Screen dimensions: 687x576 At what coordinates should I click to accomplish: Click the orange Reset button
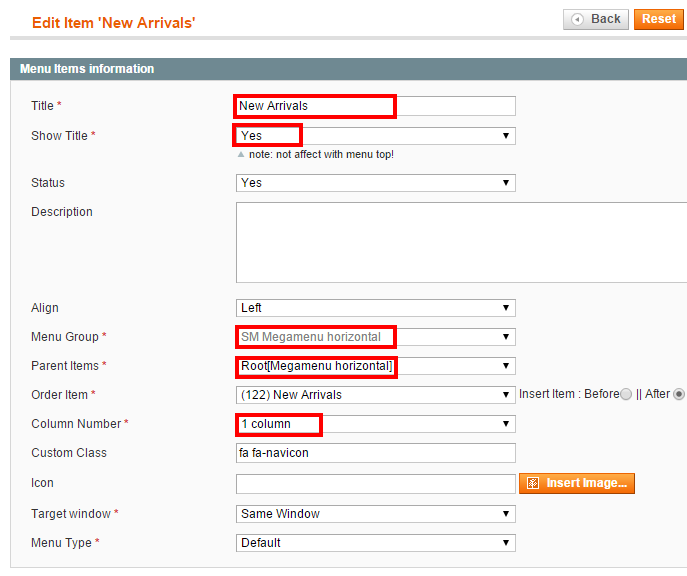[x=659, y=19]
